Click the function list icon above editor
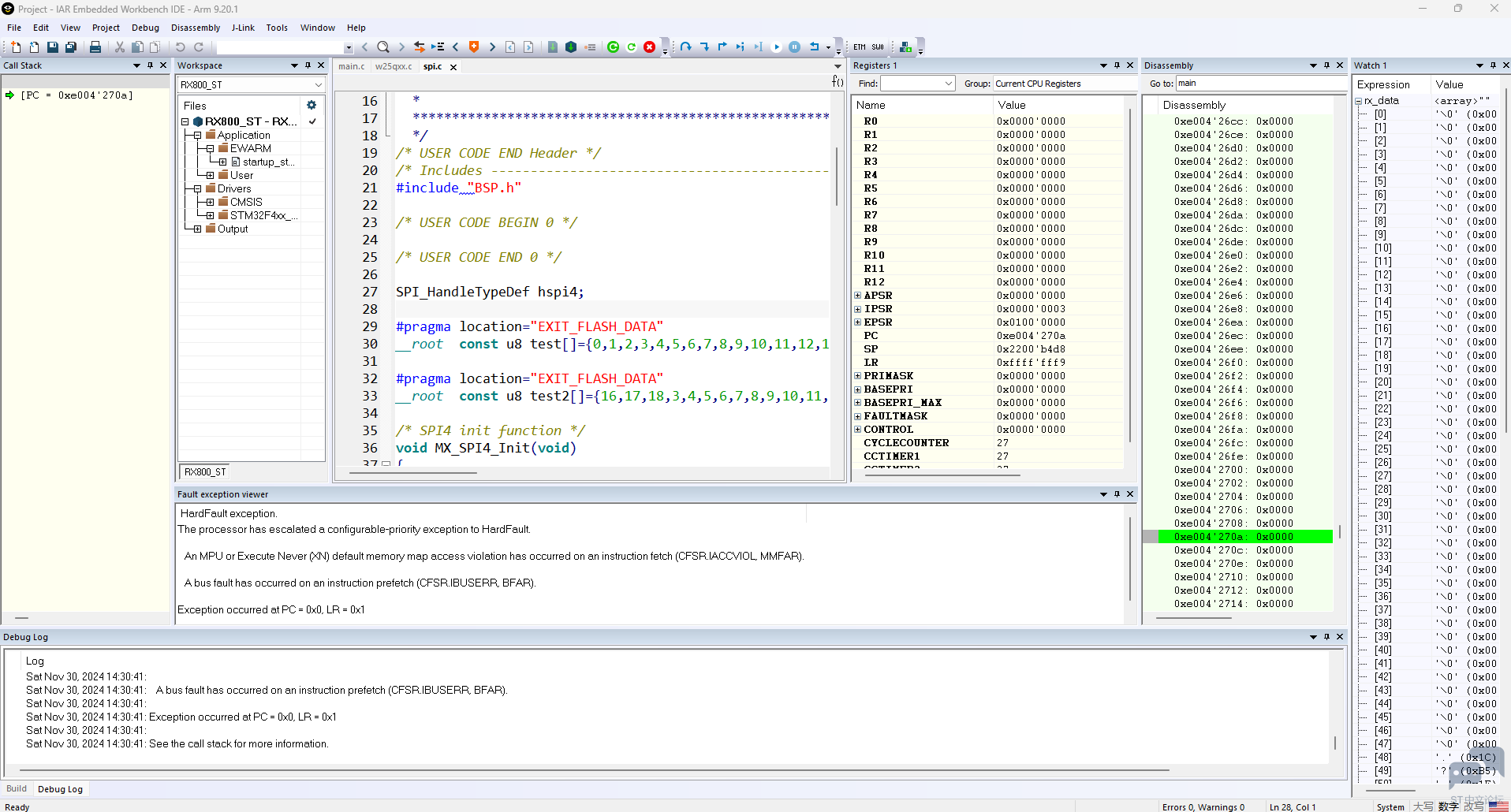1511x812 pixels. (838, 81)
